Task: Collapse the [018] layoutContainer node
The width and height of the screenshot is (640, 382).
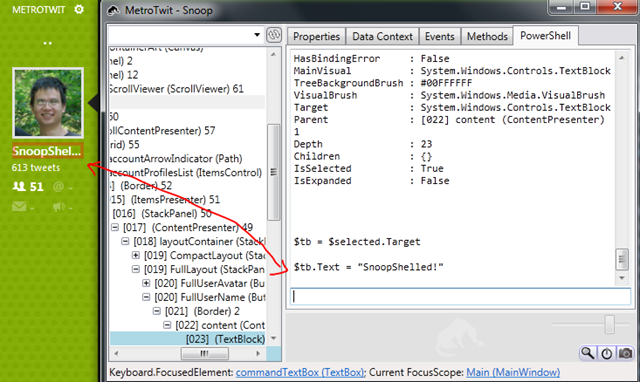Action: (x=125, y=241)
